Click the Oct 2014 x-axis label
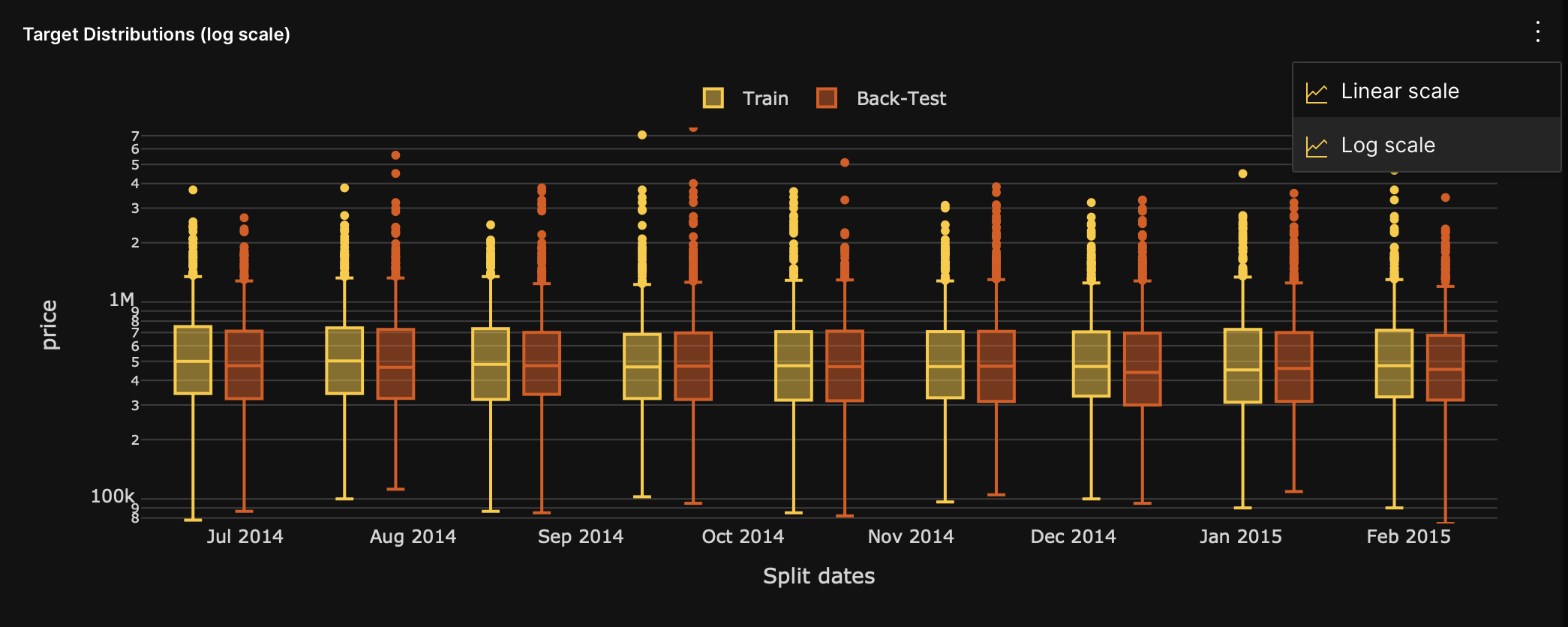 743,536
